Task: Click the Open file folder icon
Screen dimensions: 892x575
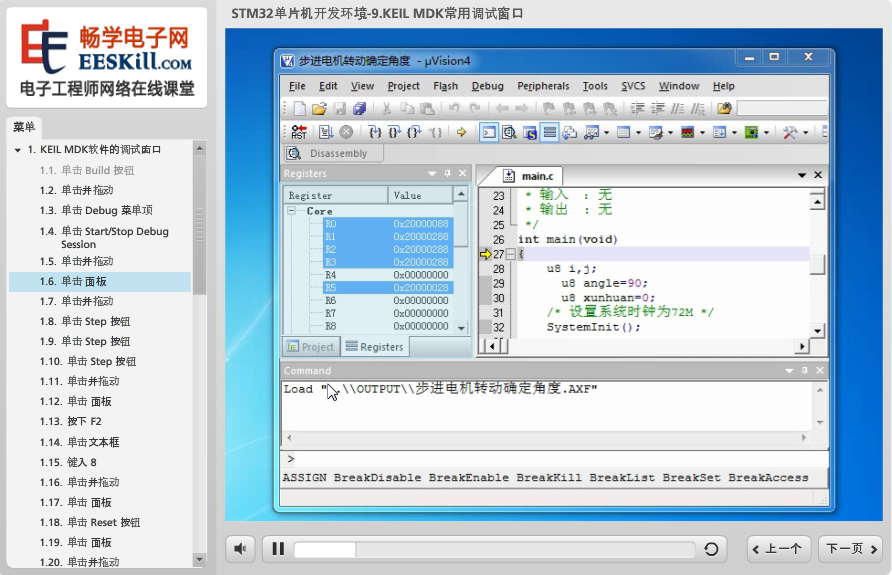Action: point(319,108)
